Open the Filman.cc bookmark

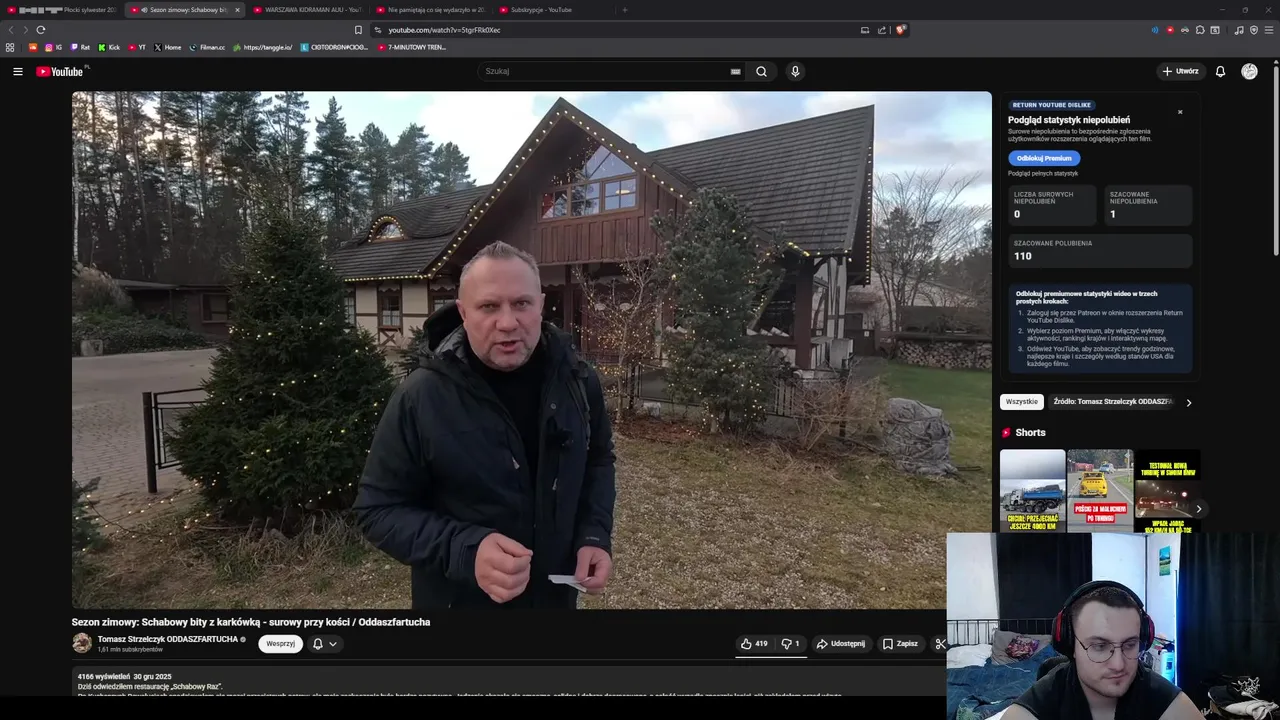207,47
